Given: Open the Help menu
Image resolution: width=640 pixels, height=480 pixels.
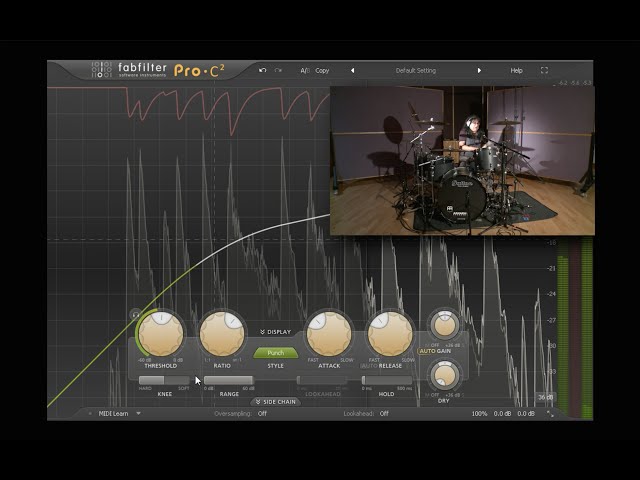Looking at the screenshot, I should pyautogui.click(x=516, y=71).
